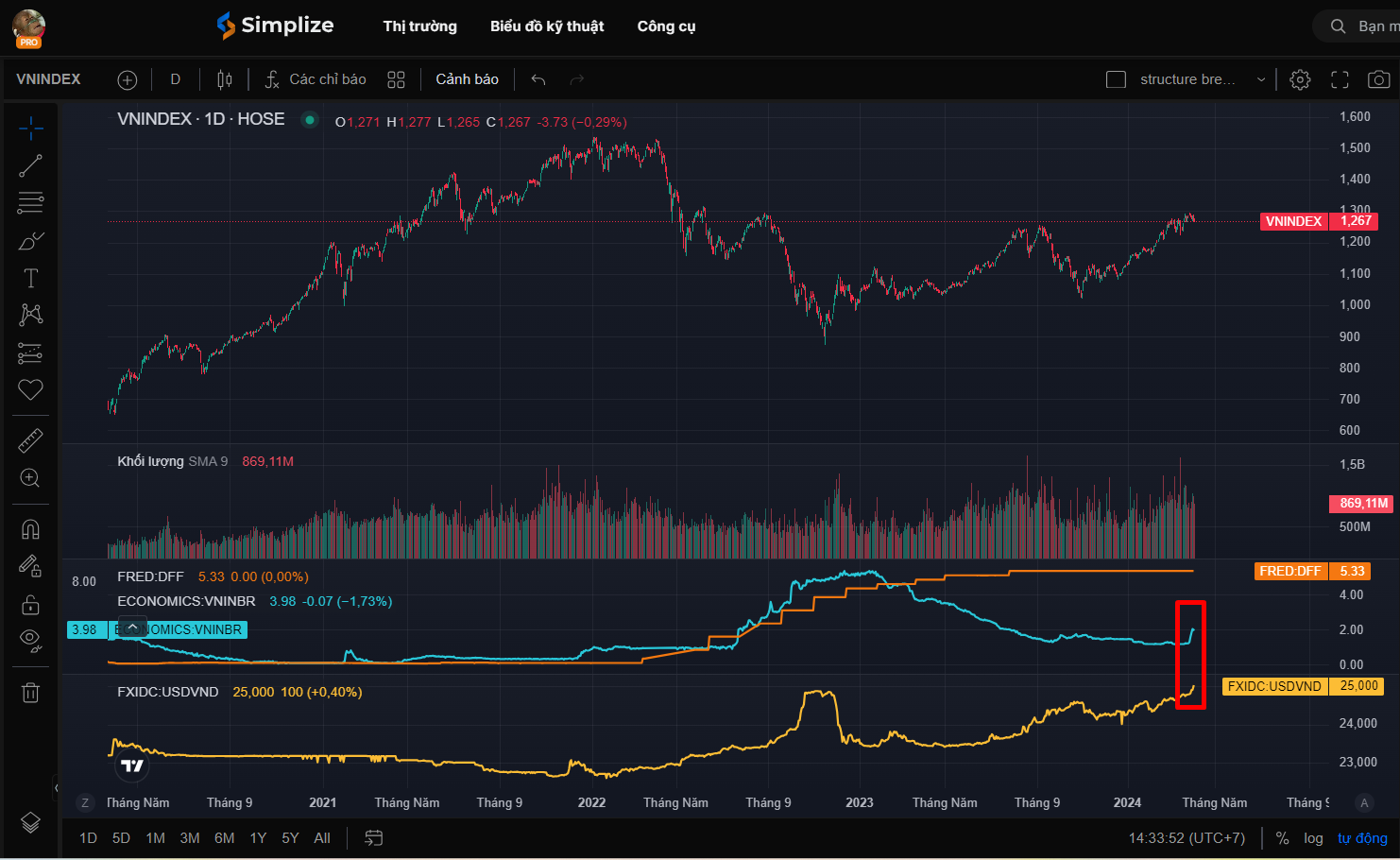1400x860 pixels.
Task: Open the Thị trường menu
Action: coord(419,26)
